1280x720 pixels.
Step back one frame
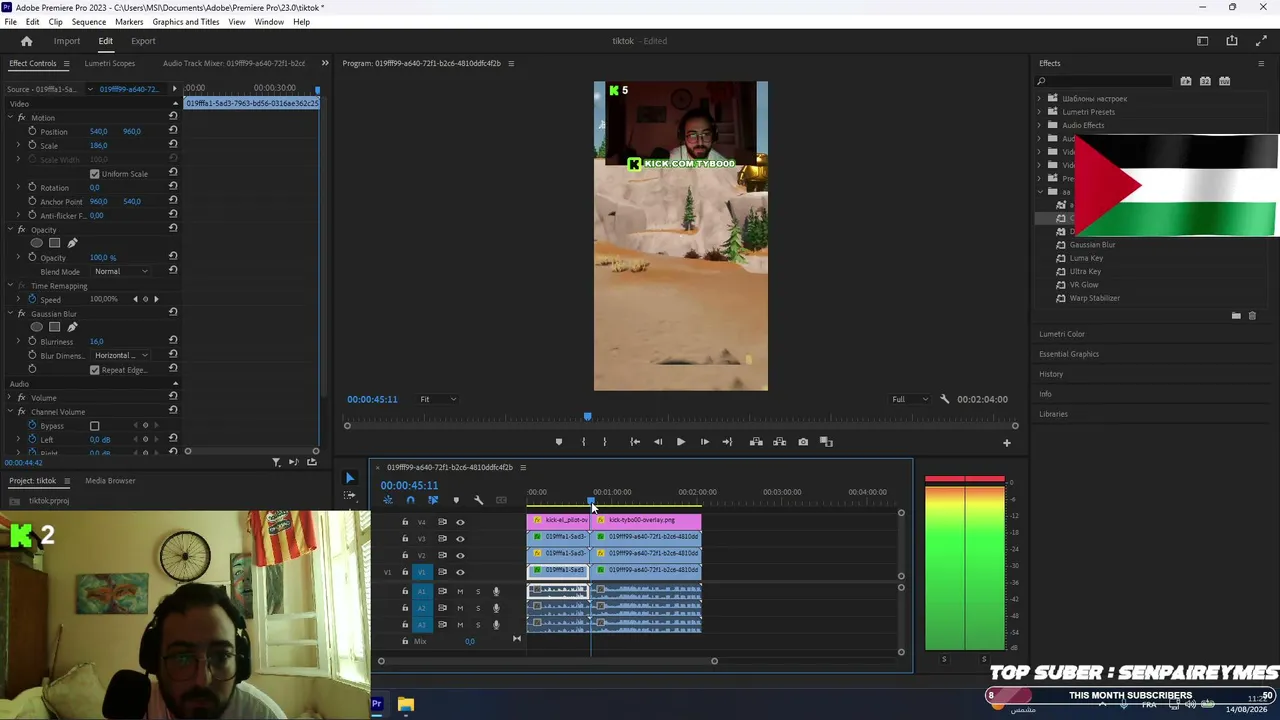658,442
